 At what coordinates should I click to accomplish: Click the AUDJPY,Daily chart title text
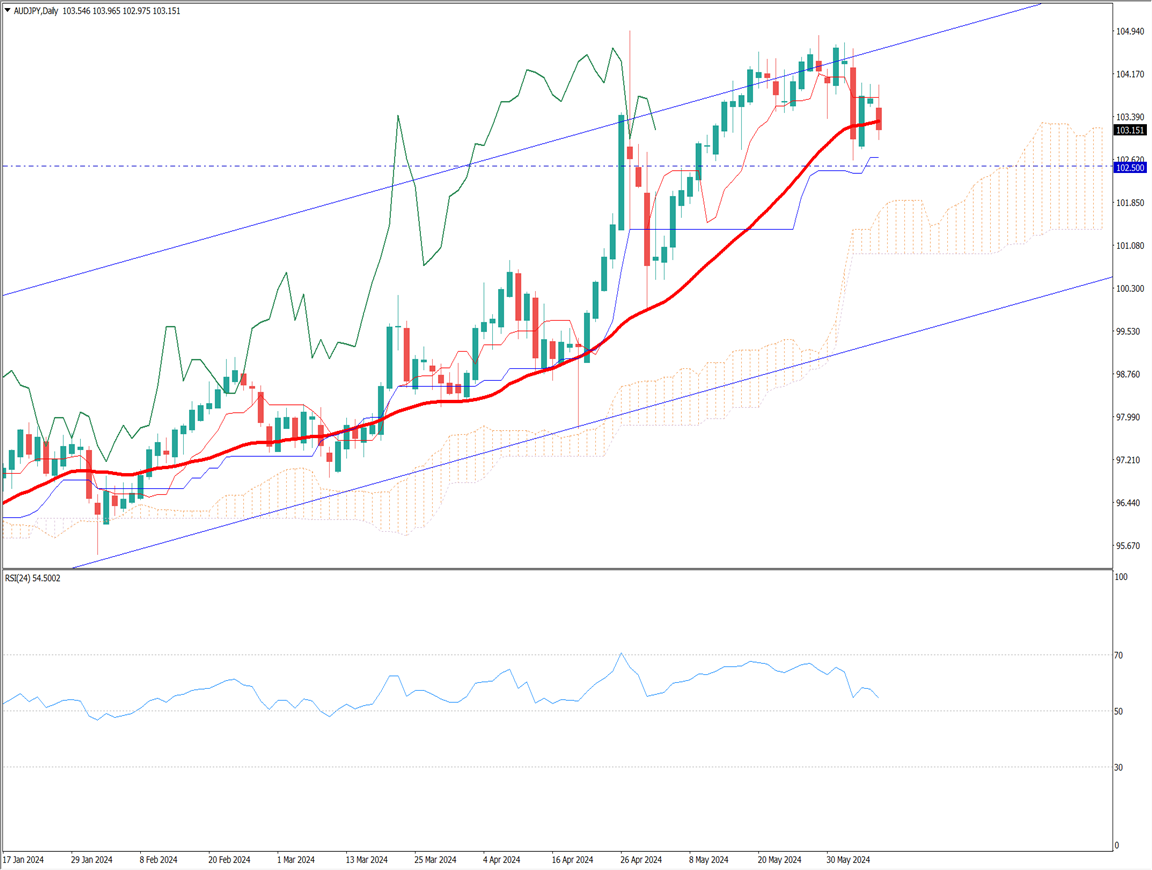(x=36, y=10)
